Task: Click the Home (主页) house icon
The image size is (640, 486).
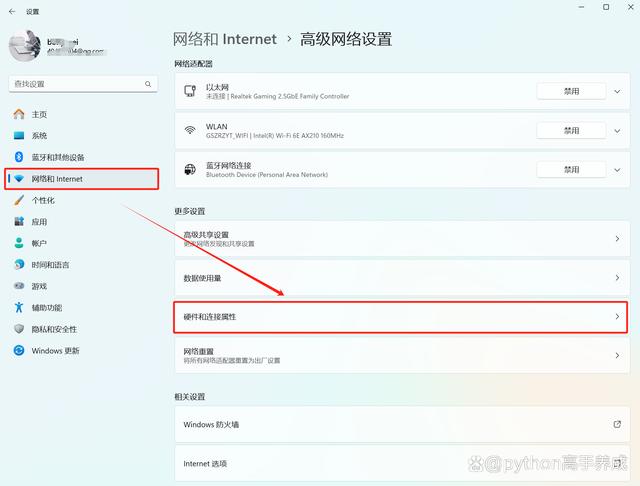Action: tap(19, 114)
